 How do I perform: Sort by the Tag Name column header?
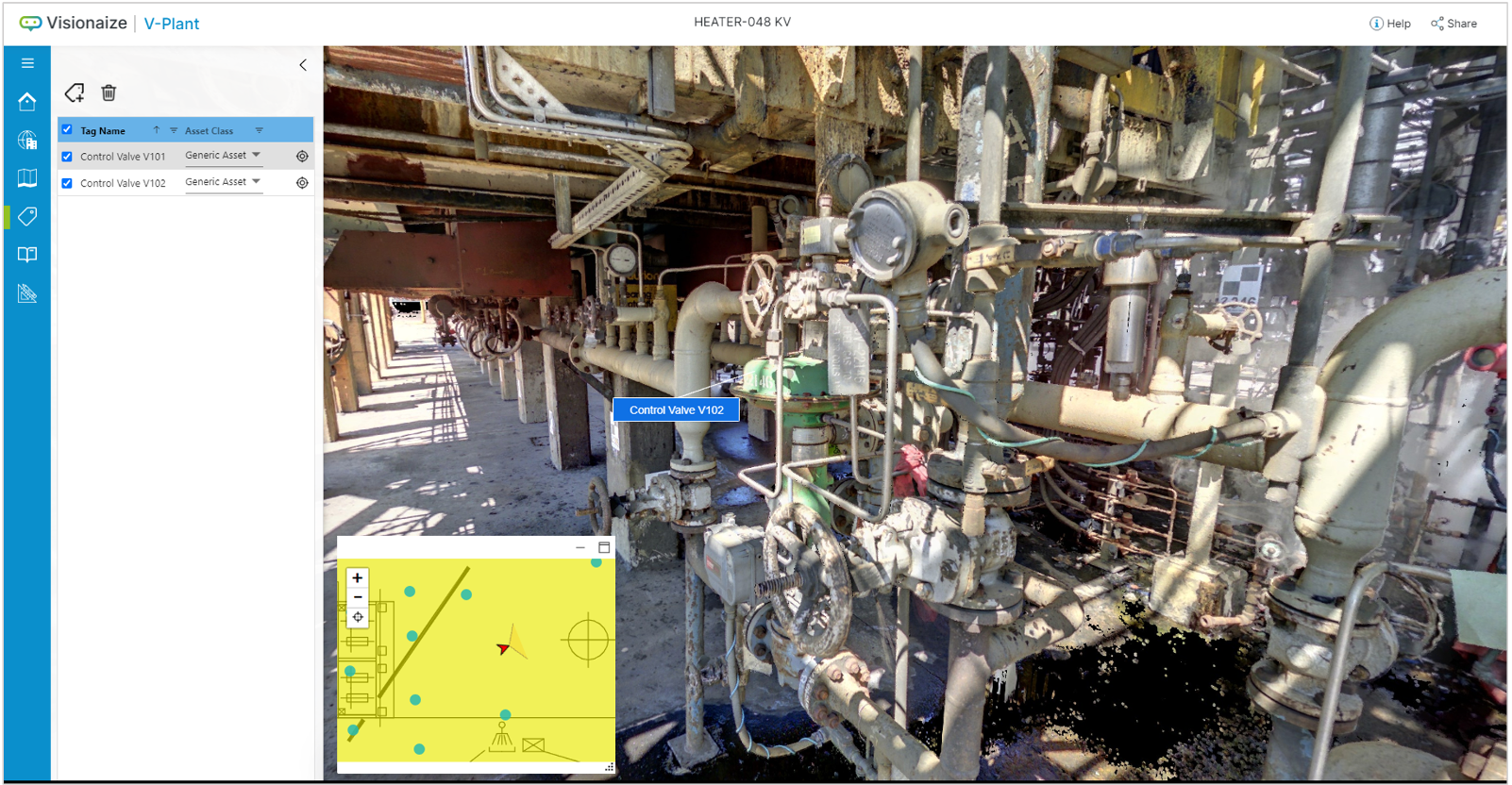(103, 131)
